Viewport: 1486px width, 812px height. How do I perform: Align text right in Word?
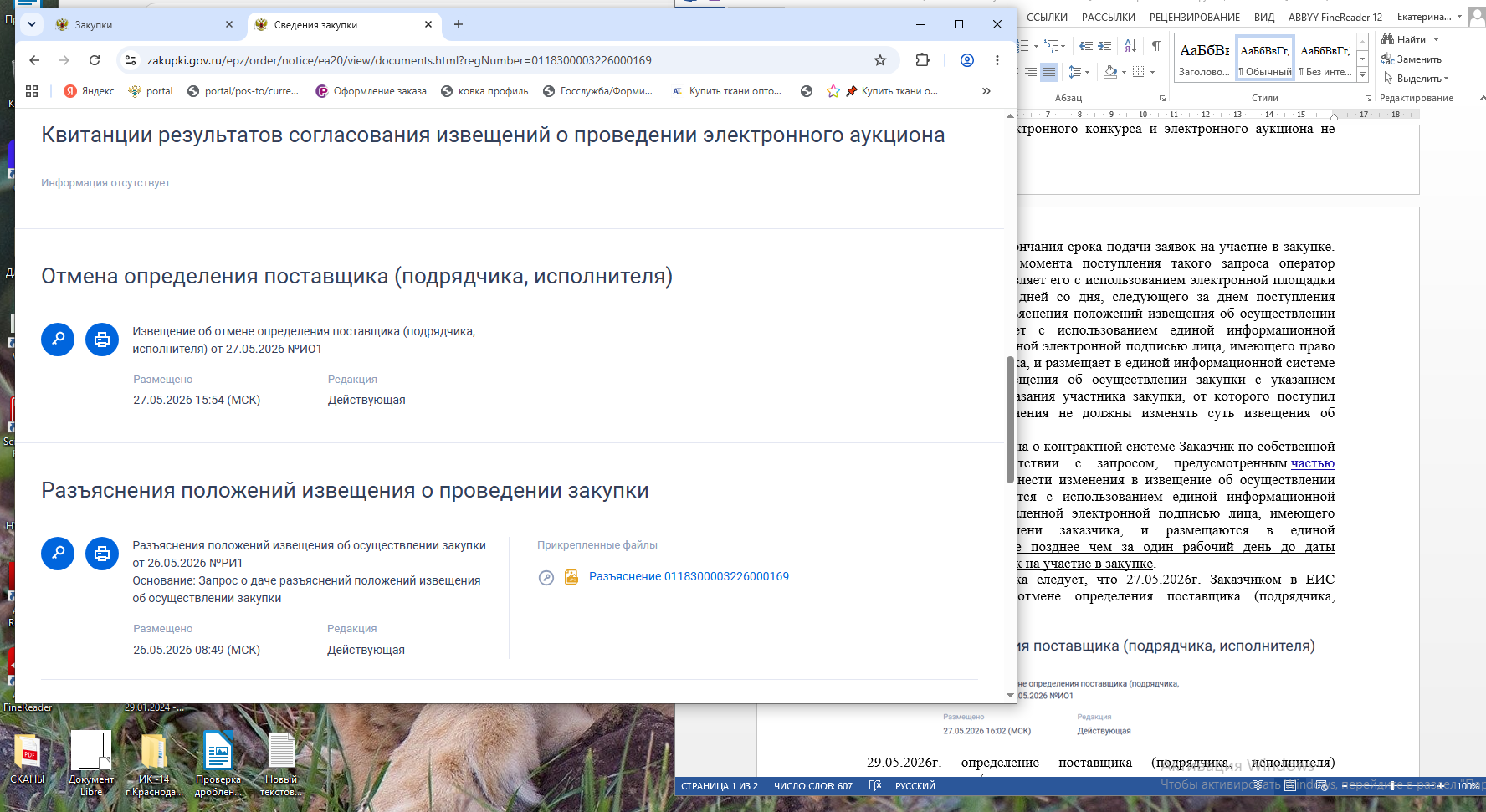coord(1031,72)
